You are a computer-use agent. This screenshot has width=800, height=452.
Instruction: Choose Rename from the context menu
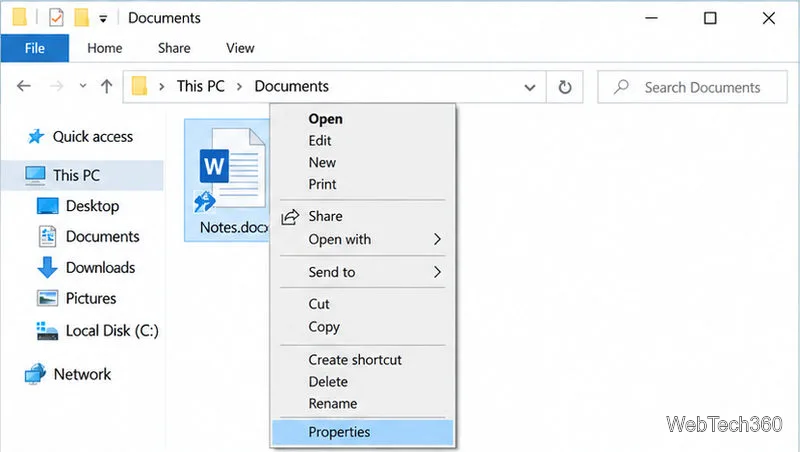pyautogui.click(x=333, y=404)
